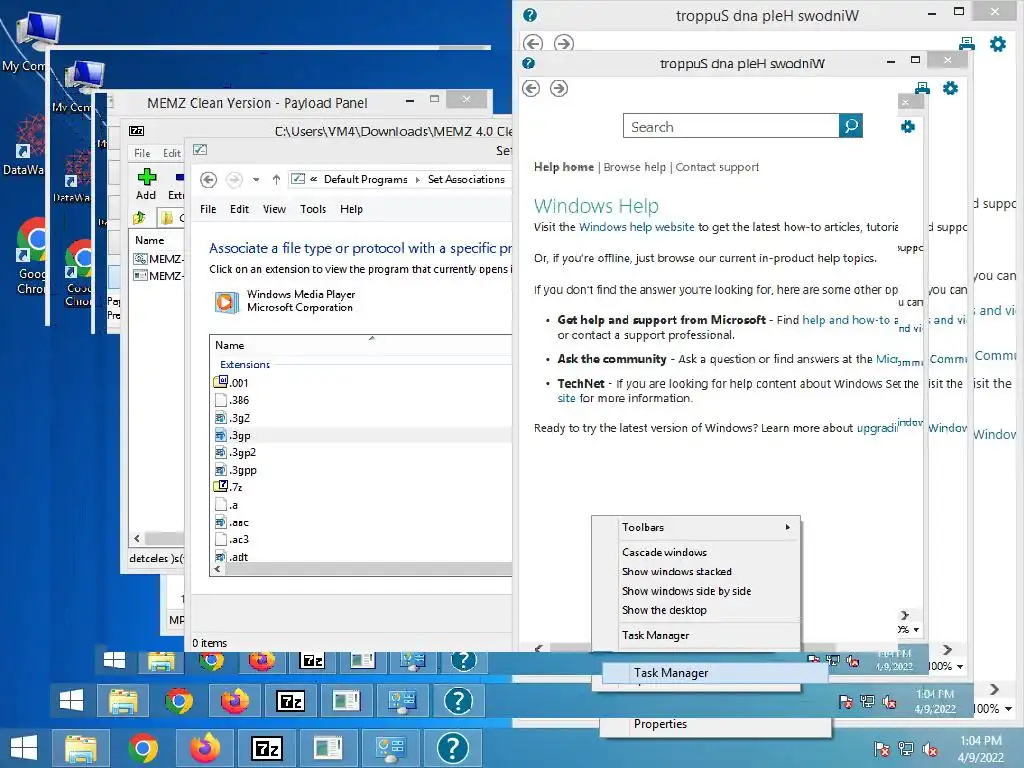Go to Help home

point(564,167)
